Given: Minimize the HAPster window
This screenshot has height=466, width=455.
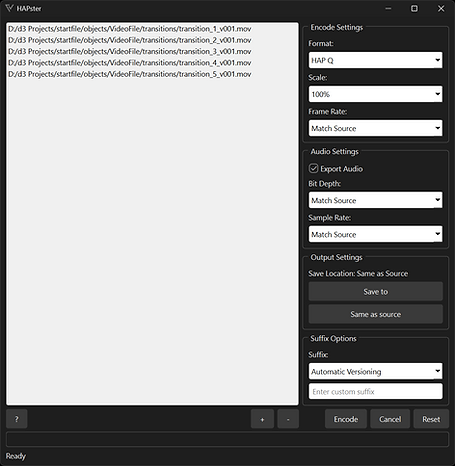Looking at the screenshot, I should (x=388, y=8).
